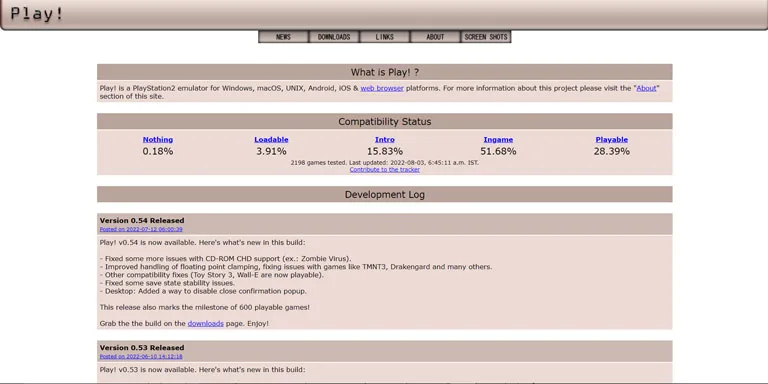Click the CD-ROM CHD support changelog line

coord(225,259)
